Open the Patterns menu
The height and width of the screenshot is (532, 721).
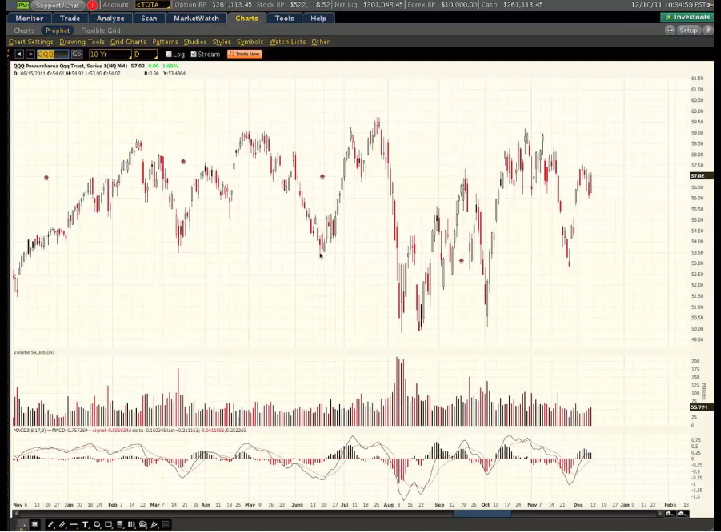[x=165, y=42]
